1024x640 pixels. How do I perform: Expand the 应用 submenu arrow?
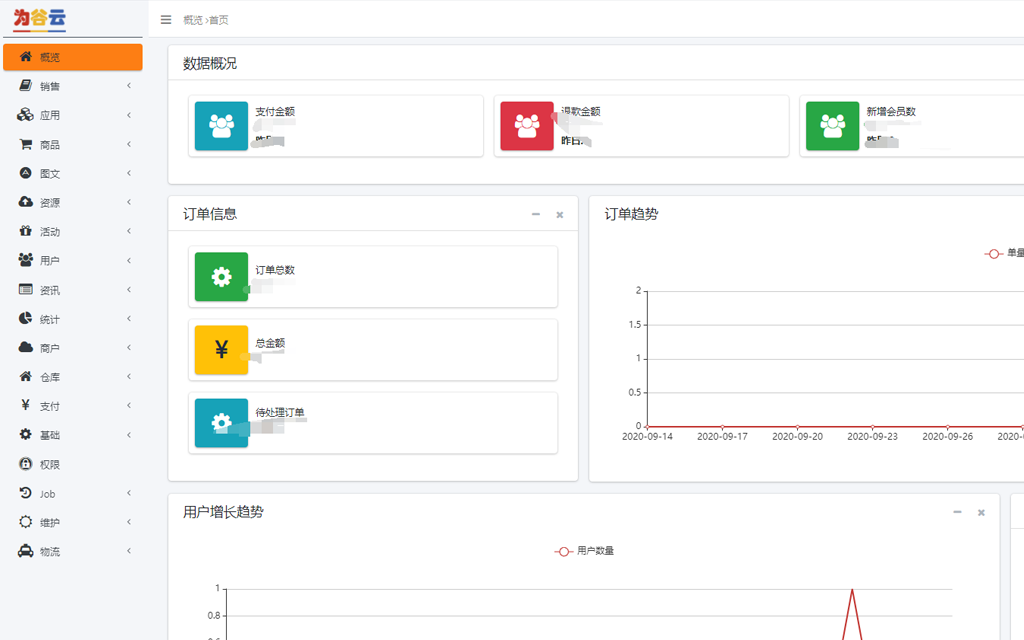(129, 115)
